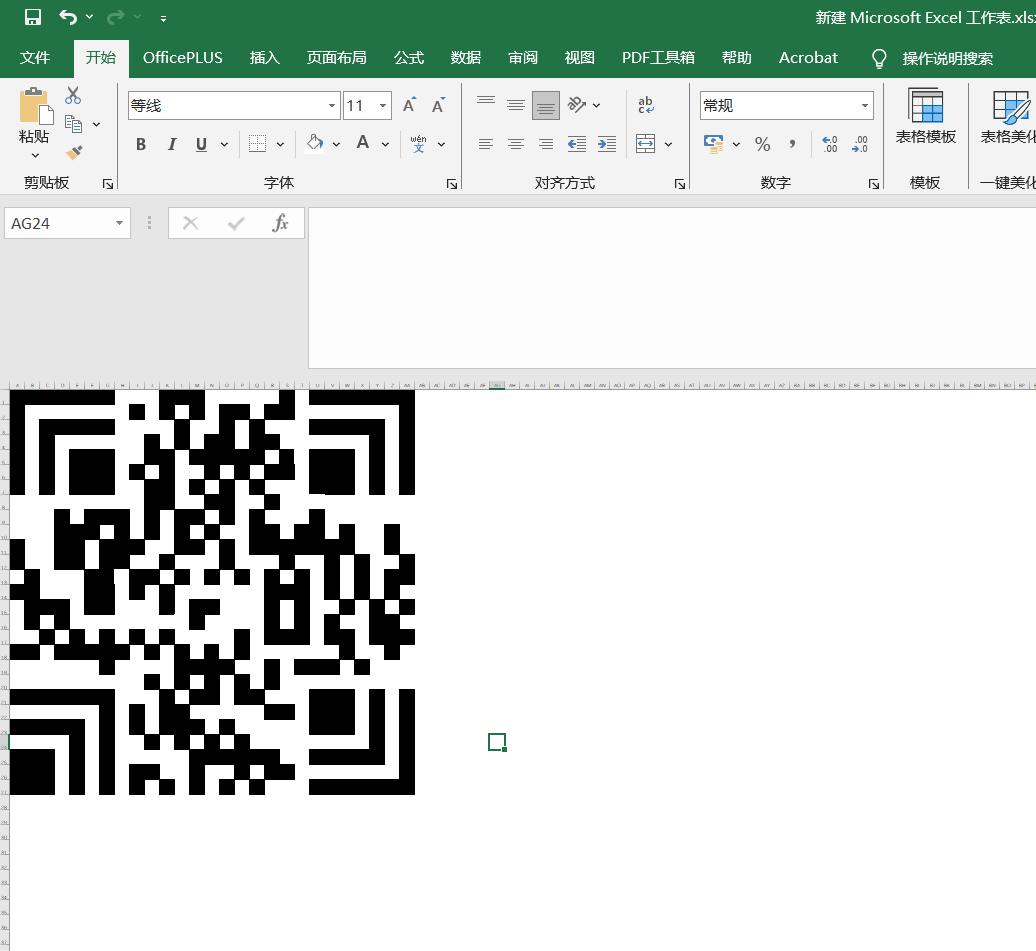Decrease cell indent
1036x951 pixels.
(x=577, y=143)
